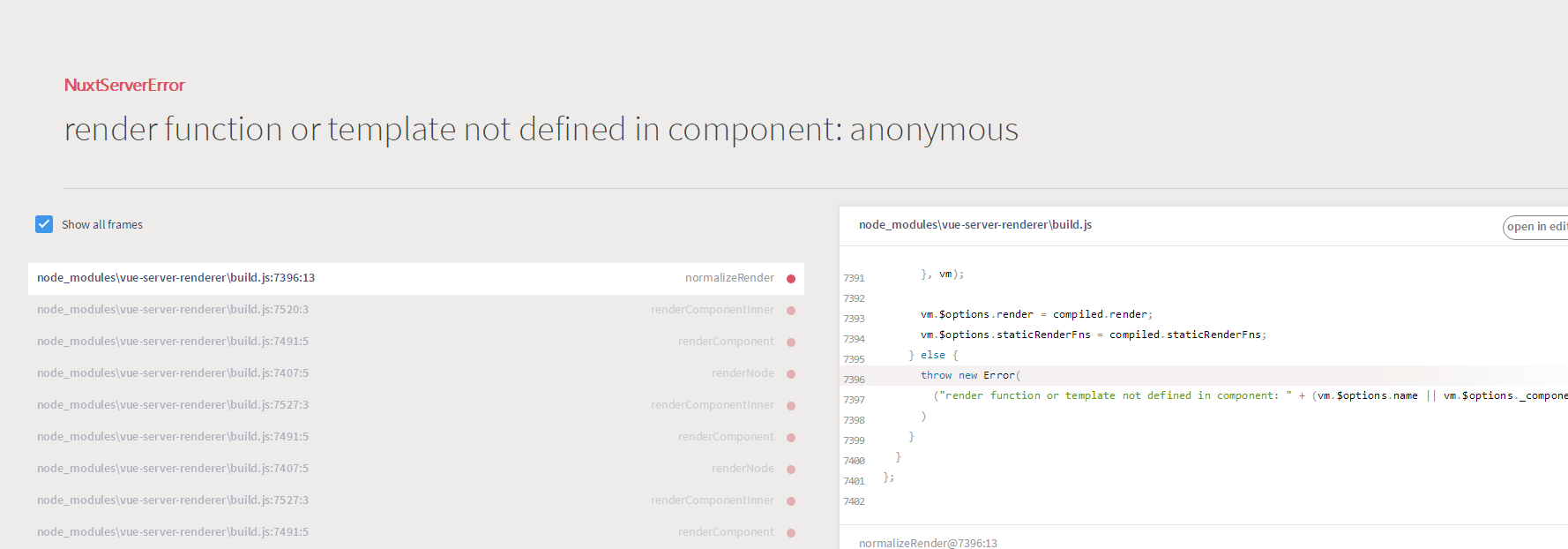Uncheck the Show all frames checkbox

point(44,224)
